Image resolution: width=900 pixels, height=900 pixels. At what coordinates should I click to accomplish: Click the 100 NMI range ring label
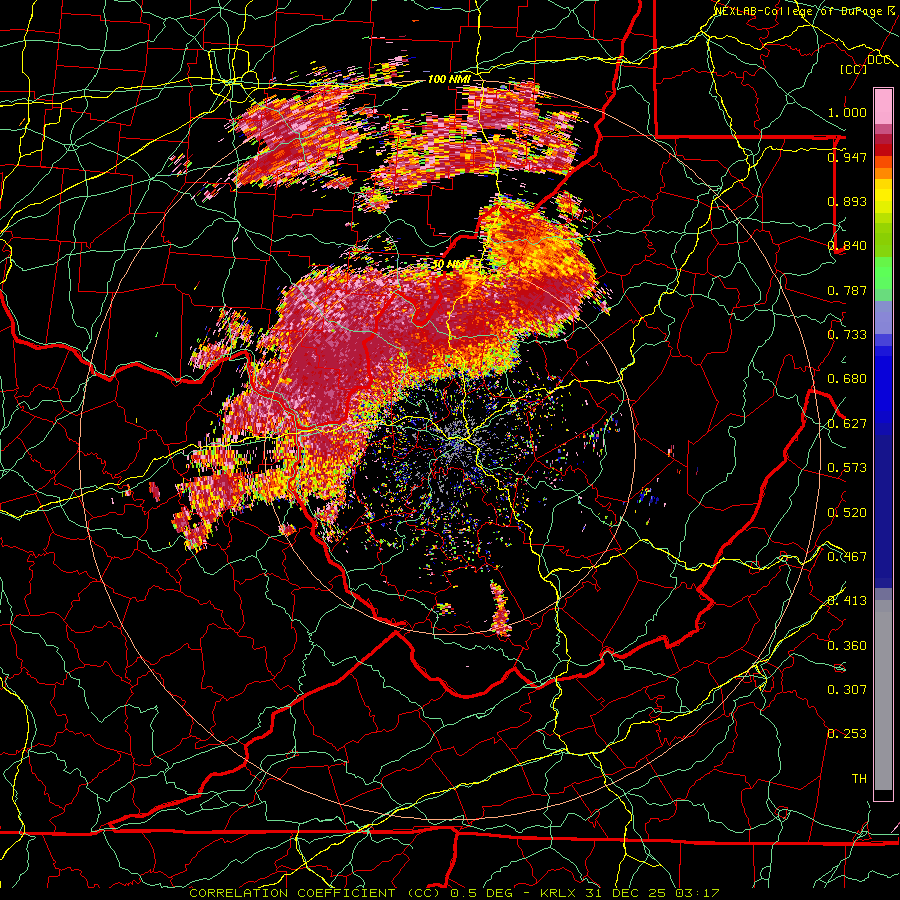(449, 79)
